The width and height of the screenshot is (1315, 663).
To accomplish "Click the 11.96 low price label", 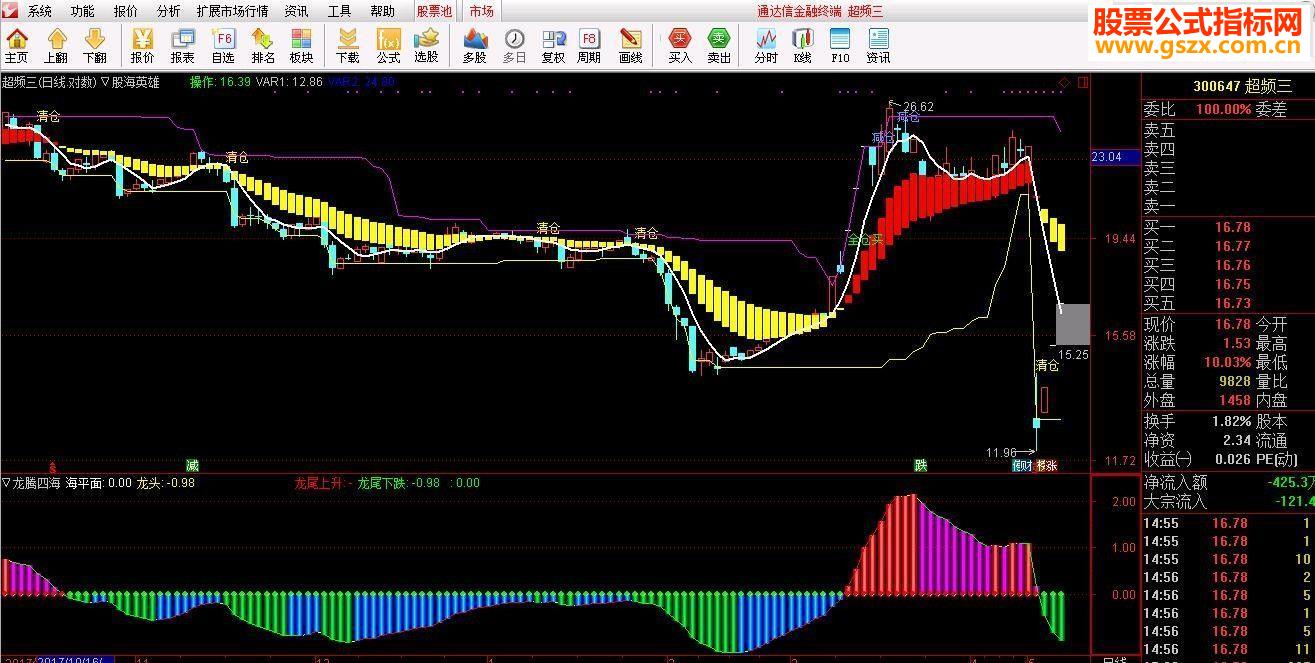I will pyautogui.click(x=1000, y=453).
